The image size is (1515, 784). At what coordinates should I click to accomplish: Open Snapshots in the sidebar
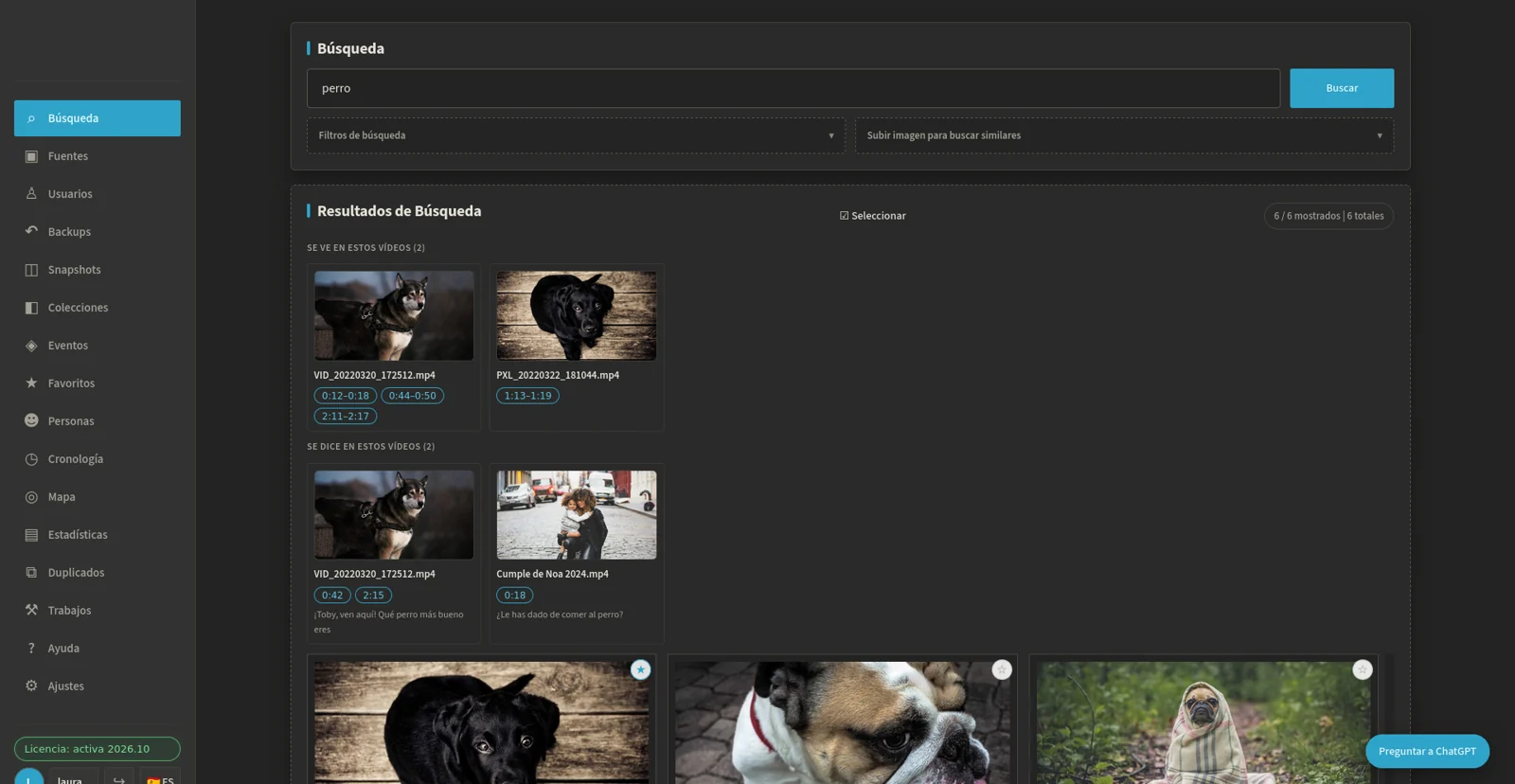(97, 270)
